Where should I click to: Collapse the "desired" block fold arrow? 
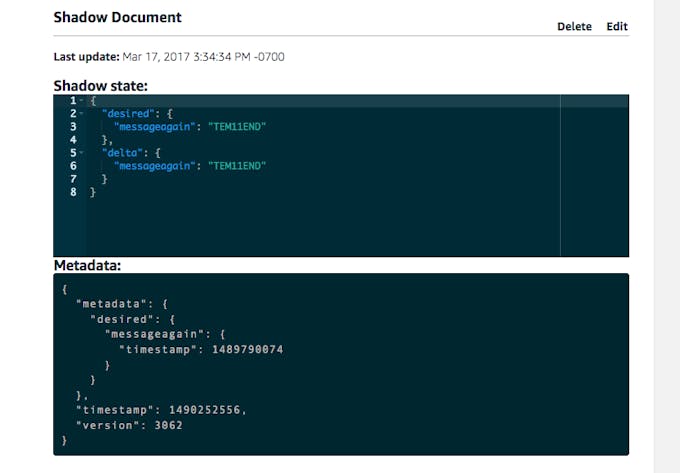pyautogui.click(x=81, y=114)
